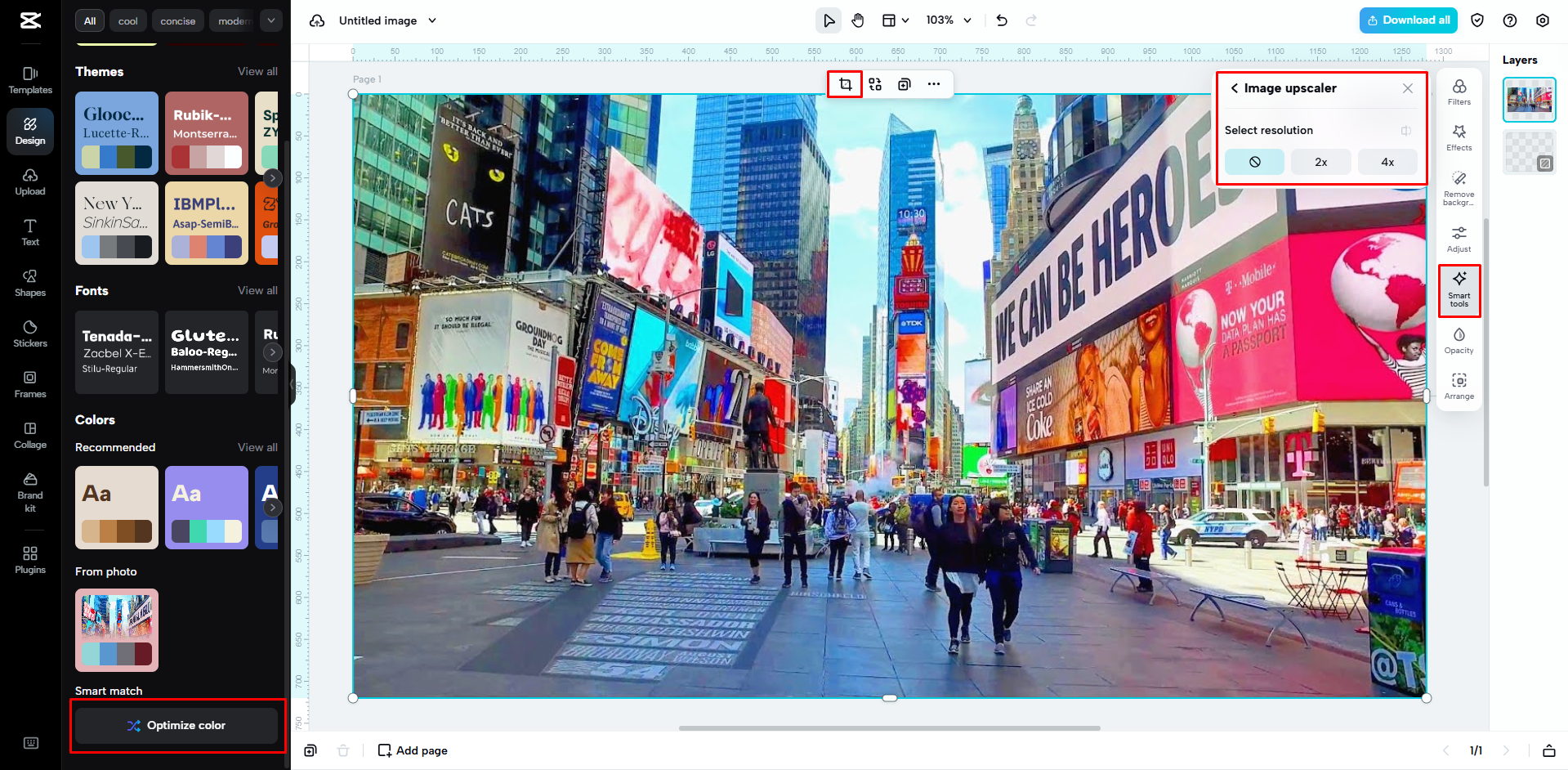Screen dimensions: 1568x770
Task: Select the Text tool in the sidebar
Action: 29,233
